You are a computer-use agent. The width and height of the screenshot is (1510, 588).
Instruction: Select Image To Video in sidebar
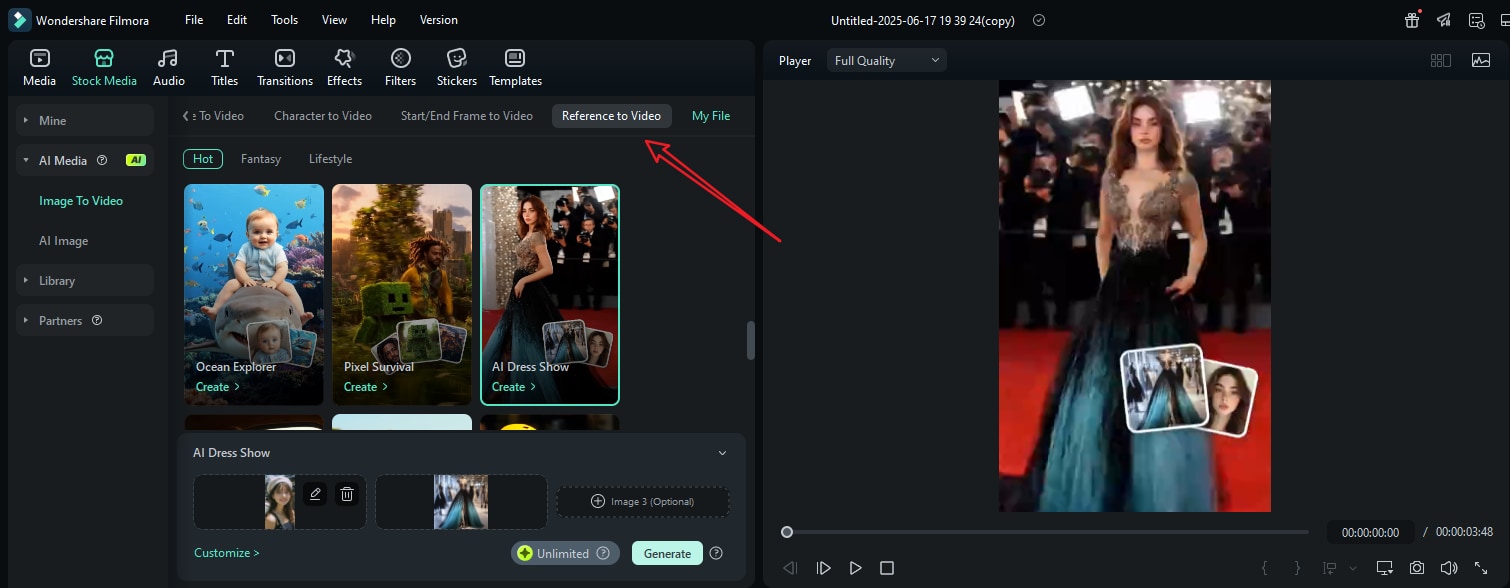[x=81, y=201]
